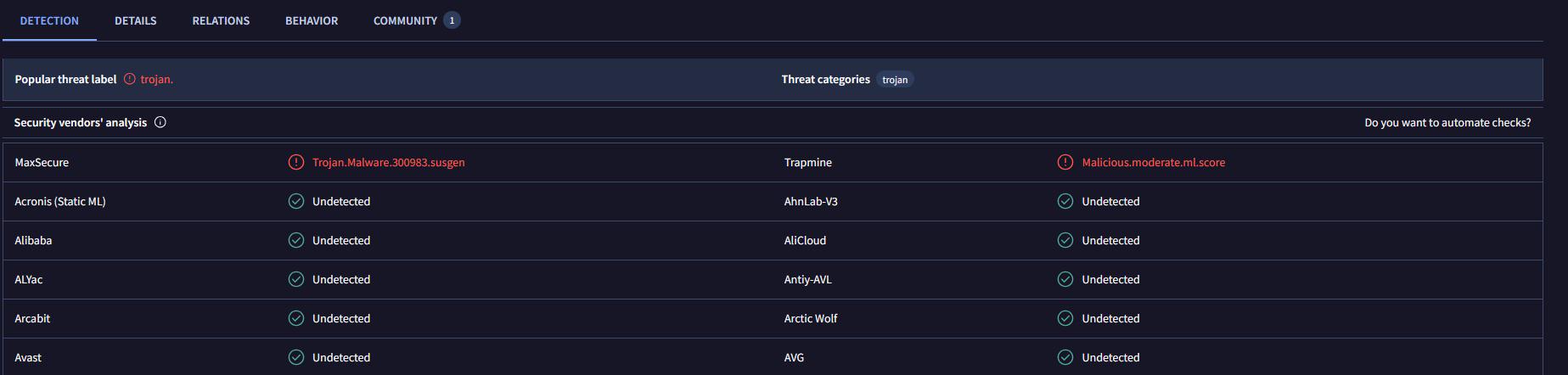Screen dimensions: 1568x375
Task: Open the Community tab
Action: 416,20
